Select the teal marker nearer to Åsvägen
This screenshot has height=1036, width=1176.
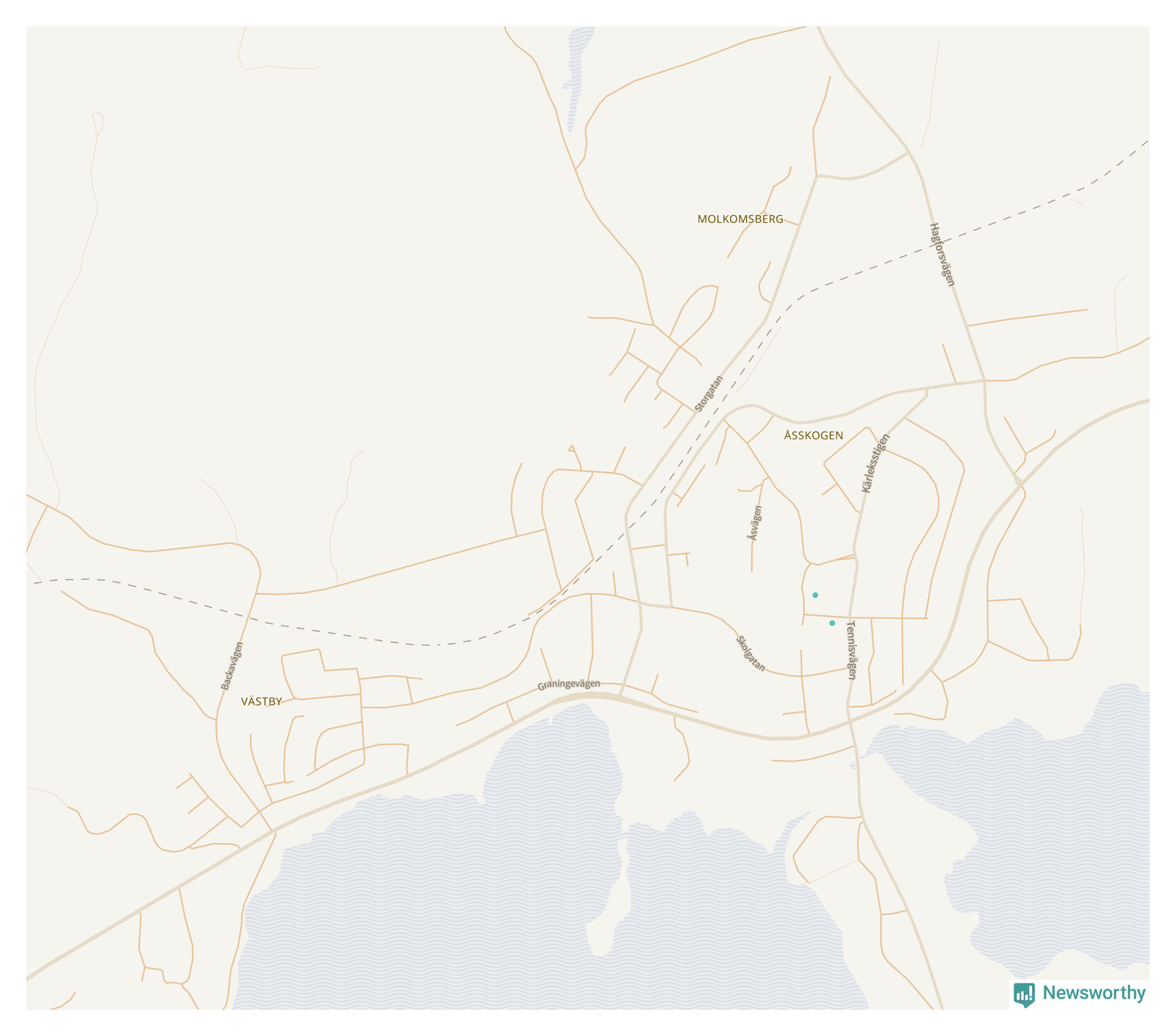point(815,595)
